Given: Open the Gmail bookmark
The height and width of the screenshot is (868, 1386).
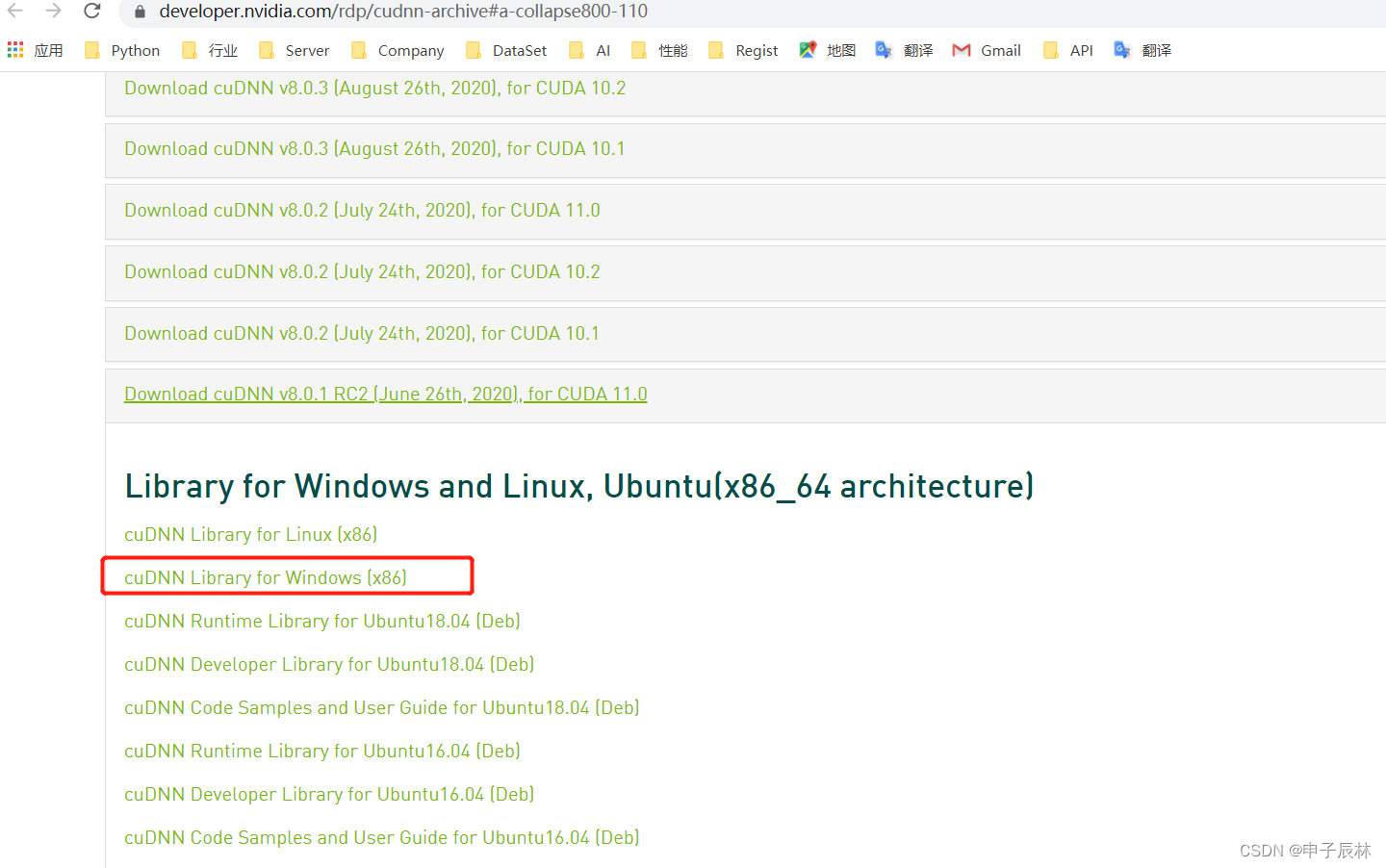Looking at the screenshot, I should [987, 50].
